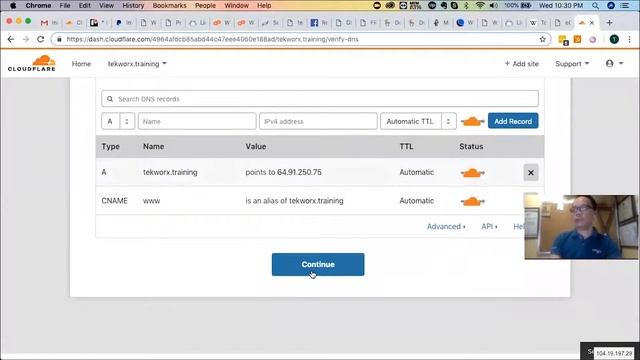Click 'is an alias of tekworx.training' value

[294, 201]
